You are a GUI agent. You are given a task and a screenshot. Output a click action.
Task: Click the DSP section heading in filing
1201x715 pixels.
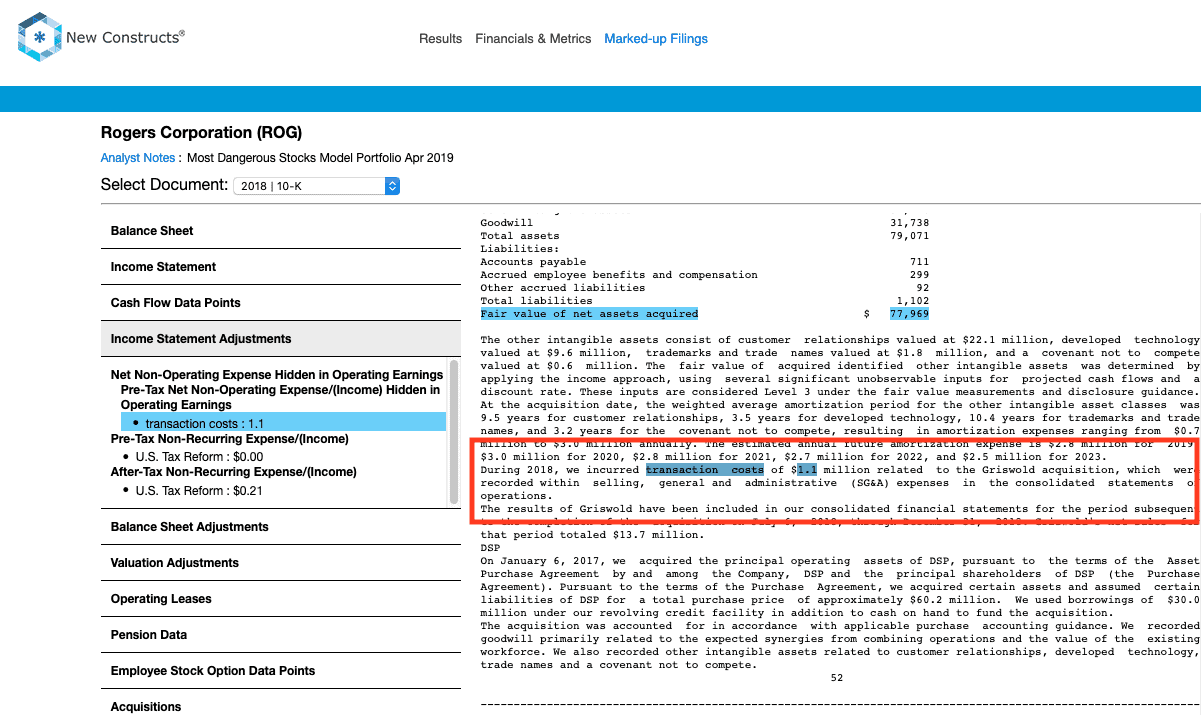pyautogui.click(x=490, y=548)
